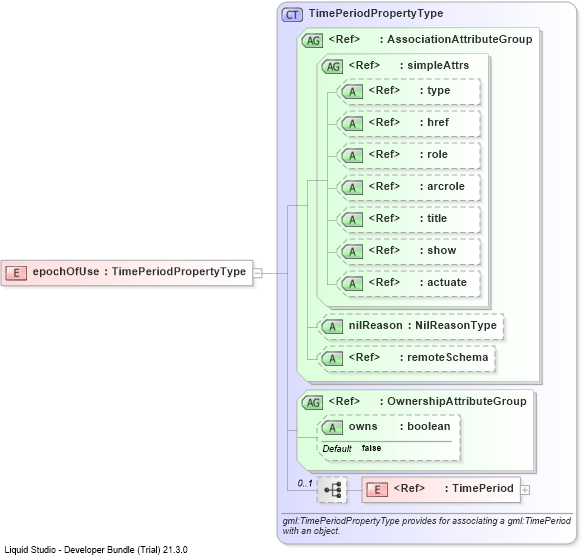Click the E icon beside TimePeriod
Screen dimensions: 581x555
pos(377,490)
